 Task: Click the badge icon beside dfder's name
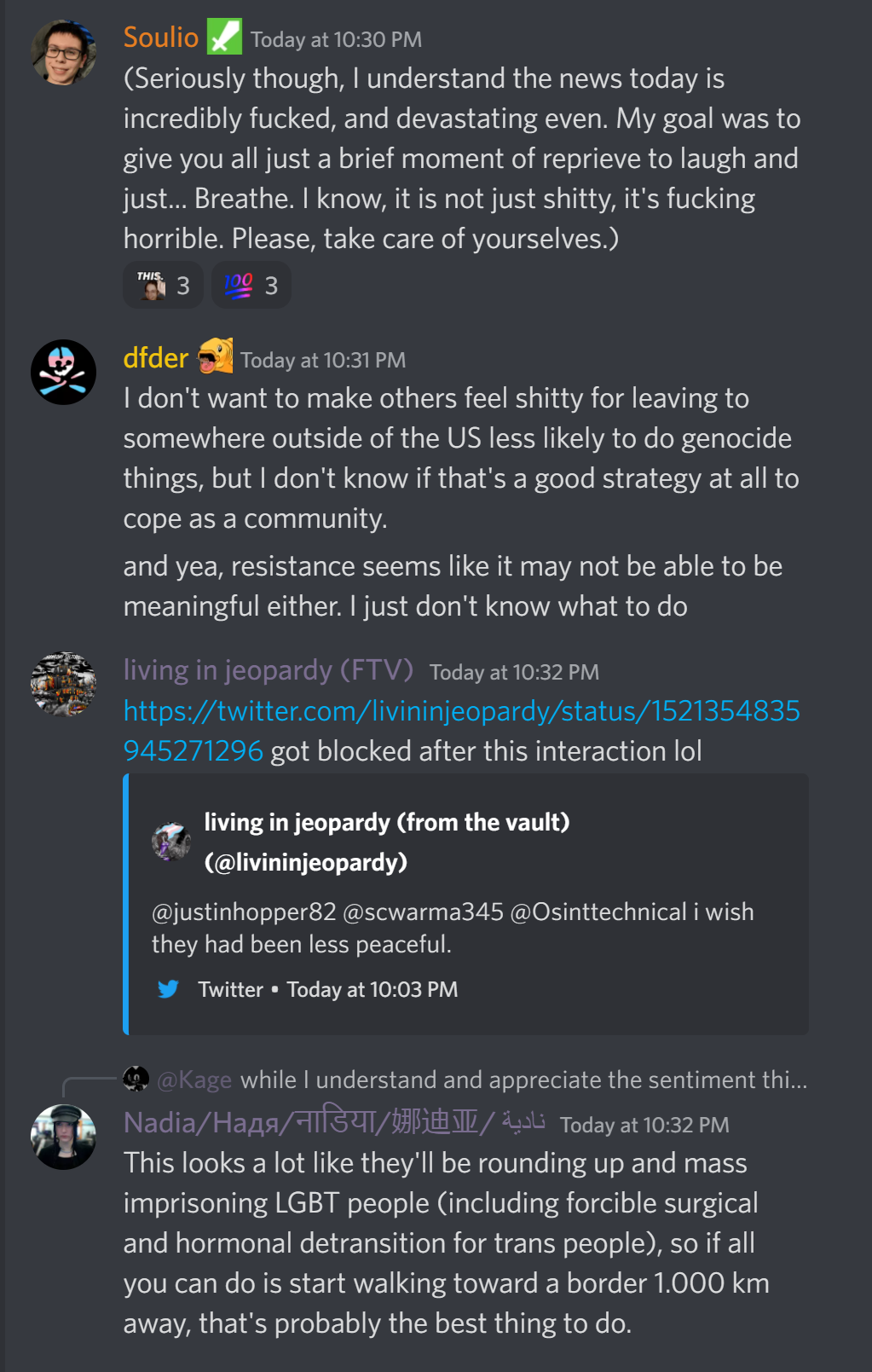point(216,356)
